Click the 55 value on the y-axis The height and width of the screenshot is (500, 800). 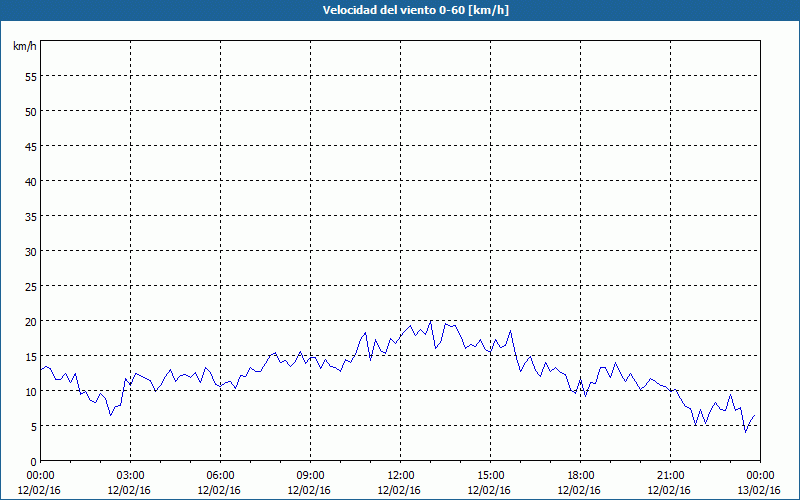click(x=31, y=77)
